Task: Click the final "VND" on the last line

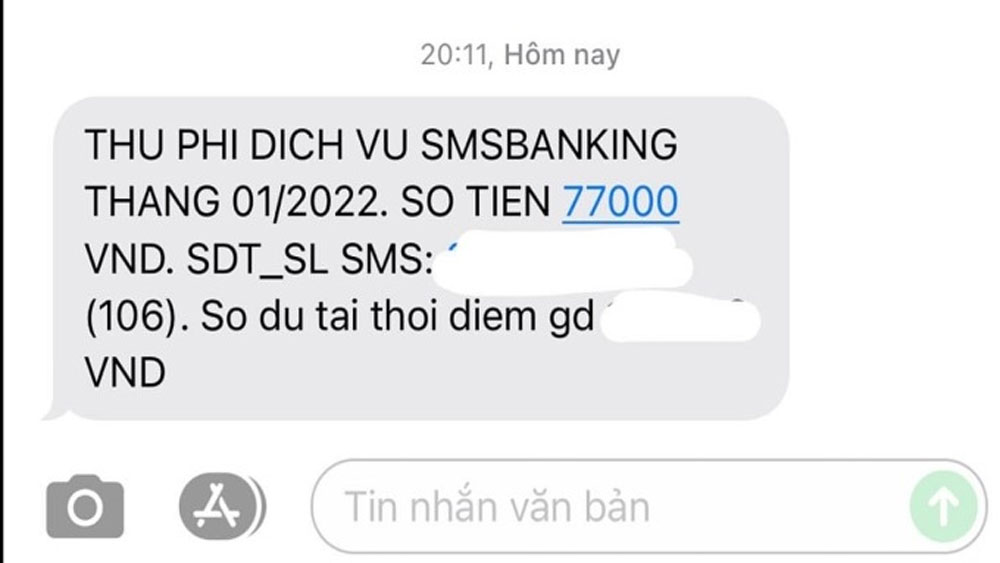Action: pyautogui.click(x=125, y=374)
